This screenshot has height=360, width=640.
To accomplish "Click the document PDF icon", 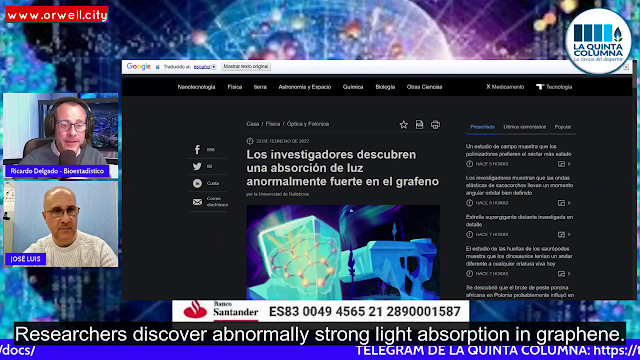I will [419, 125].
